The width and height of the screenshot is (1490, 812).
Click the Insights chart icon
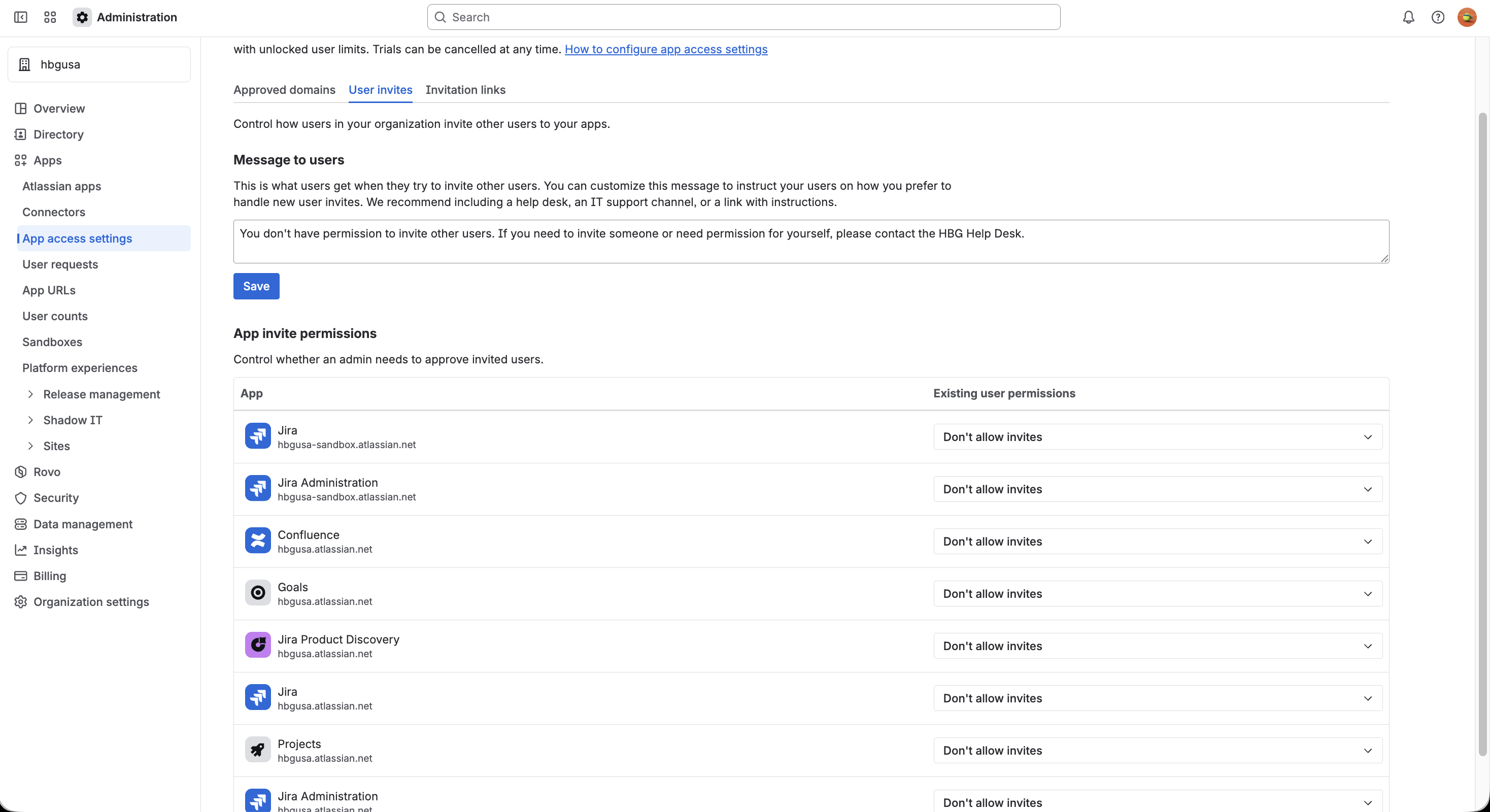[x=21, y=550]
